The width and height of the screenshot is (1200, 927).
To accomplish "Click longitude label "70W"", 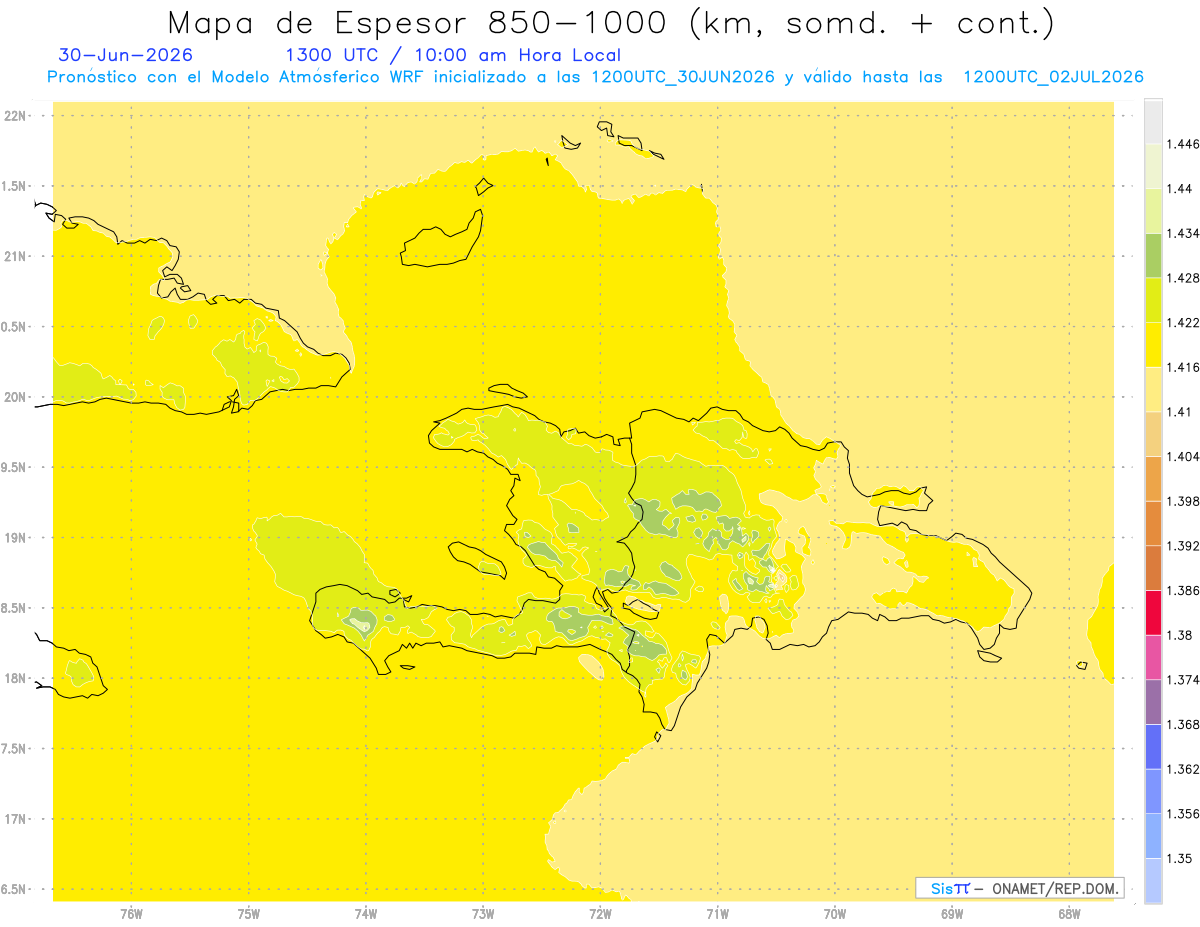I will coord(835,913).
